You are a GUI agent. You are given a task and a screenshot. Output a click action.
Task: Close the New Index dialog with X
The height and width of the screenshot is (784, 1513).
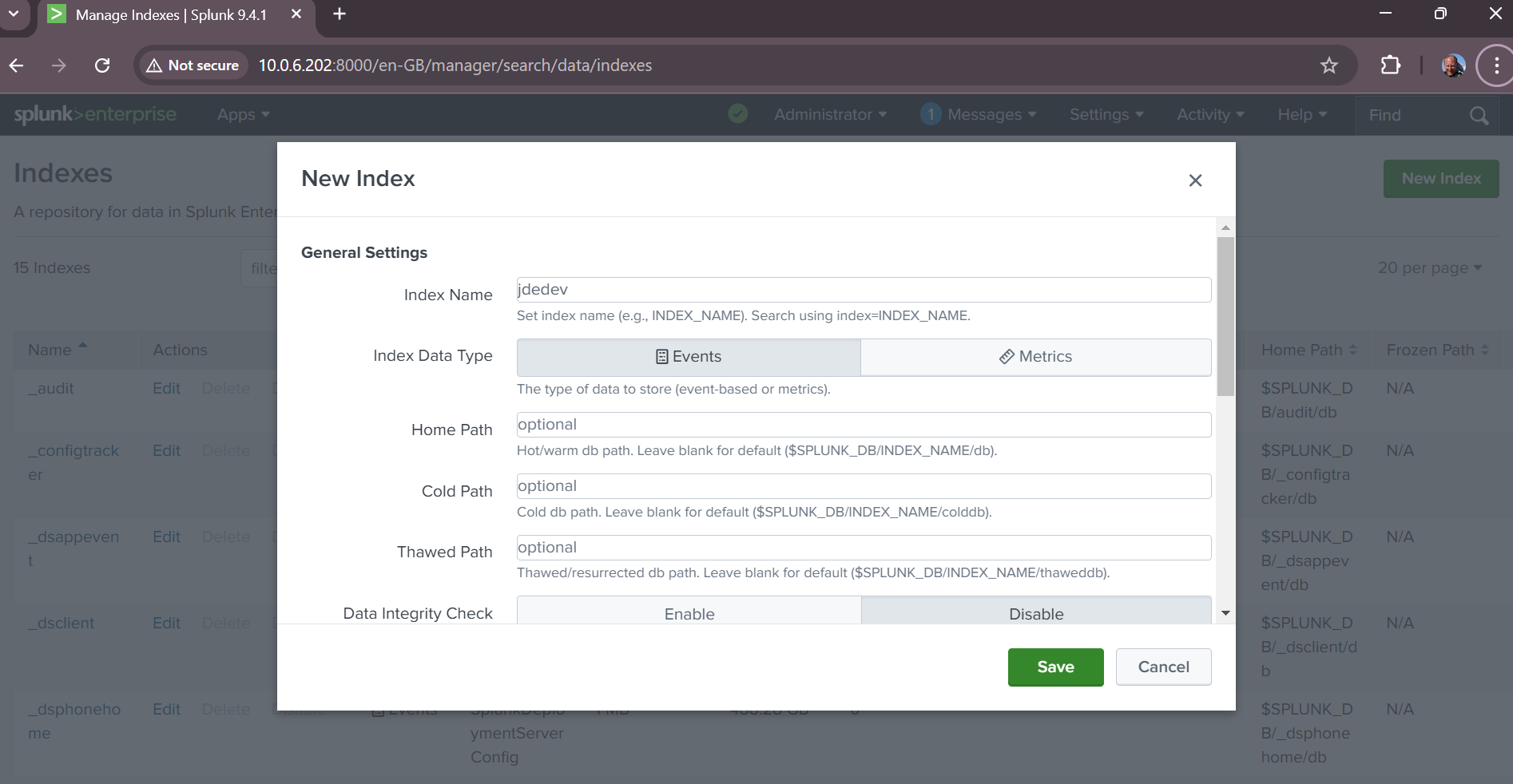(x=1195, y=180)
